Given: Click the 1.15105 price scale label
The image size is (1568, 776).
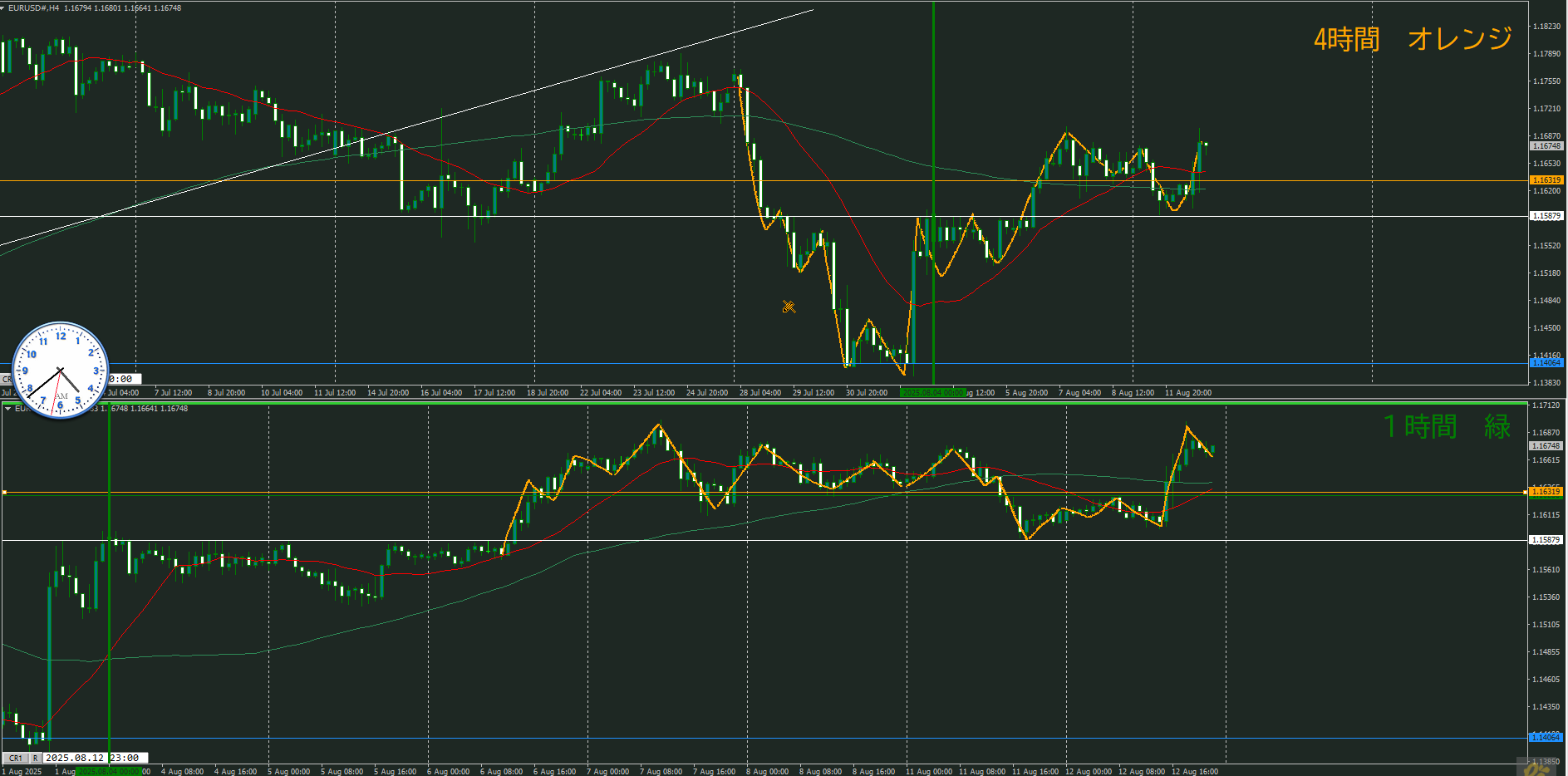Looking at the screenshot, I should point(1546,625).
